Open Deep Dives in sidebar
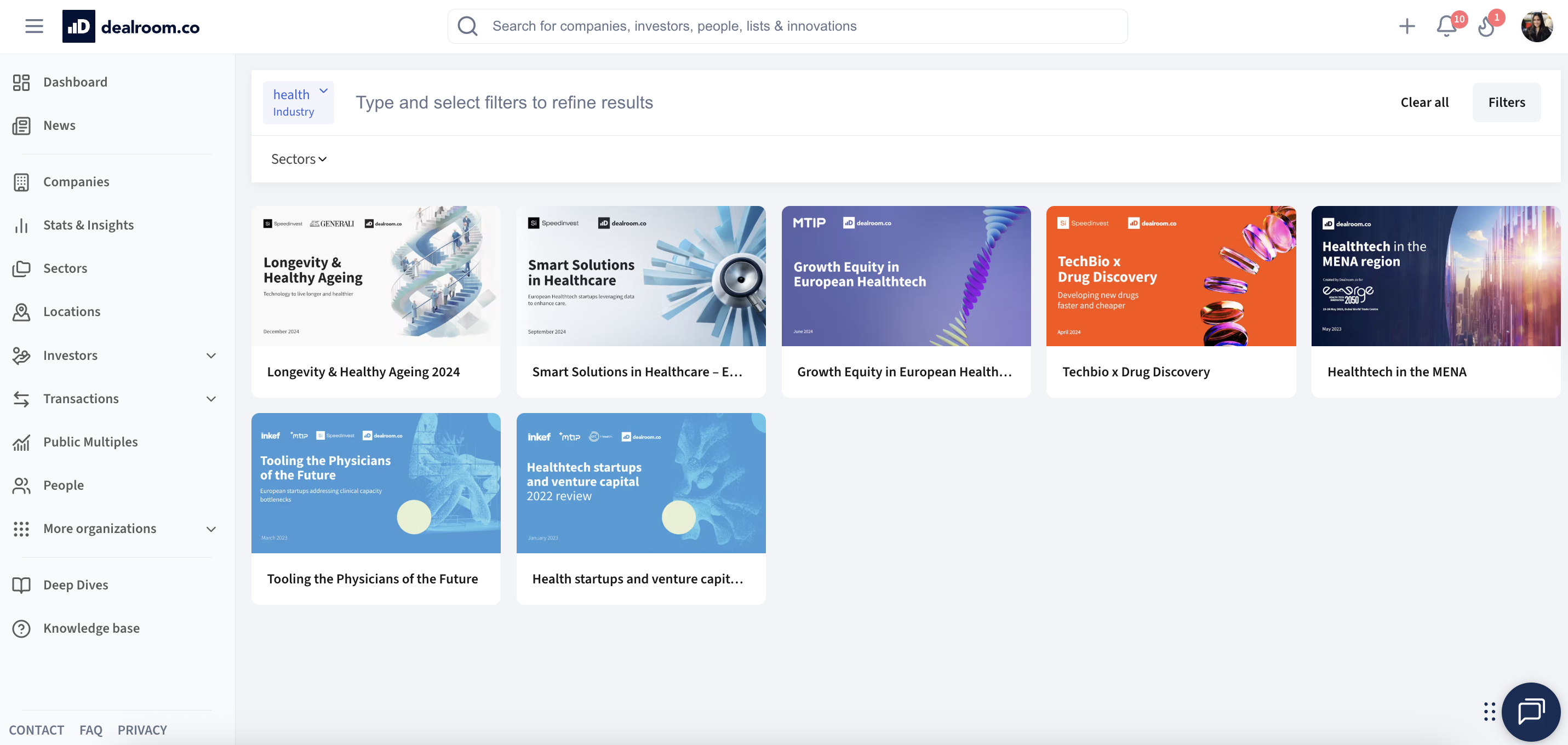The image size is (1568, 745). [x=76, y=585]
